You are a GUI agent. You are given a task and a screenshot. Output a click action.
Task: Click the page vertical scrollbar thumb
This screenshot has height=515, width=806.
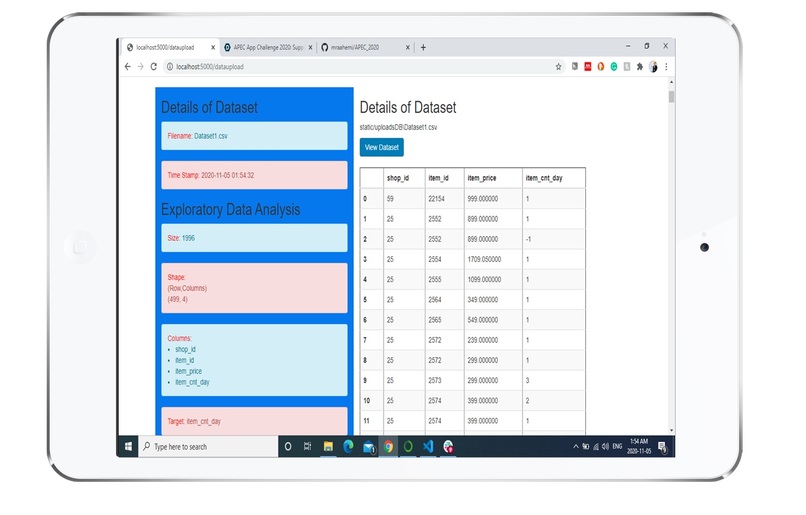[x=671, y=97]
